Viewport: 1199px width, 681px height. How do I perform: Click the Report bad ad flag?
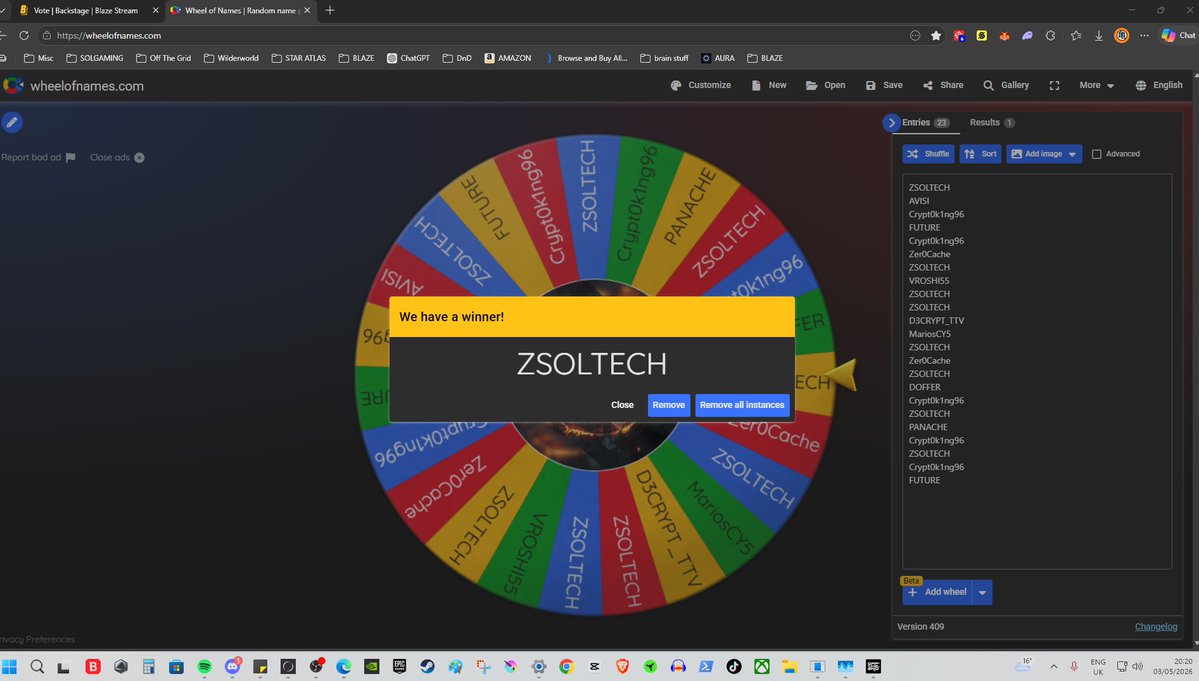pos(70,157)
